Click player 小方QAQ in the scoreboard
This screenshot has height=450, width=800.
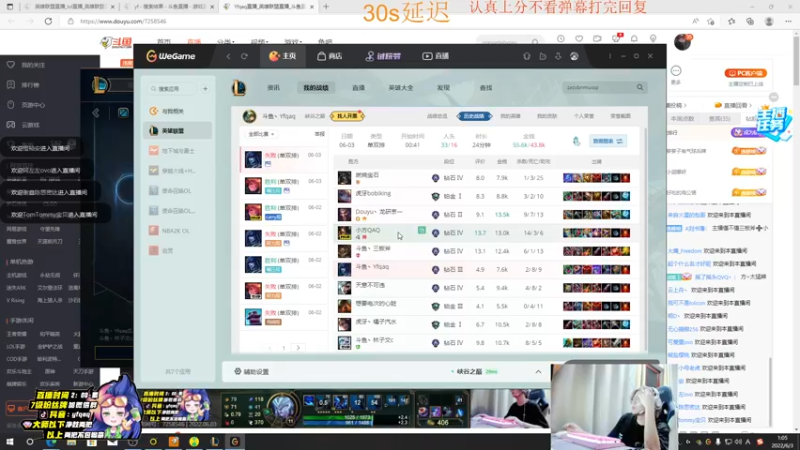(368, 230)
